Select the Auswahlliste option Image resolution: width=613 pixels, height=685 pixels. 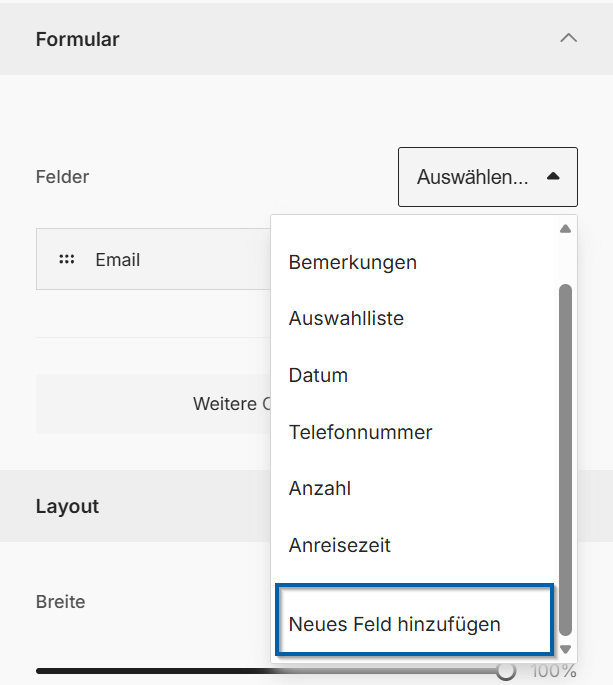(346, 319)
